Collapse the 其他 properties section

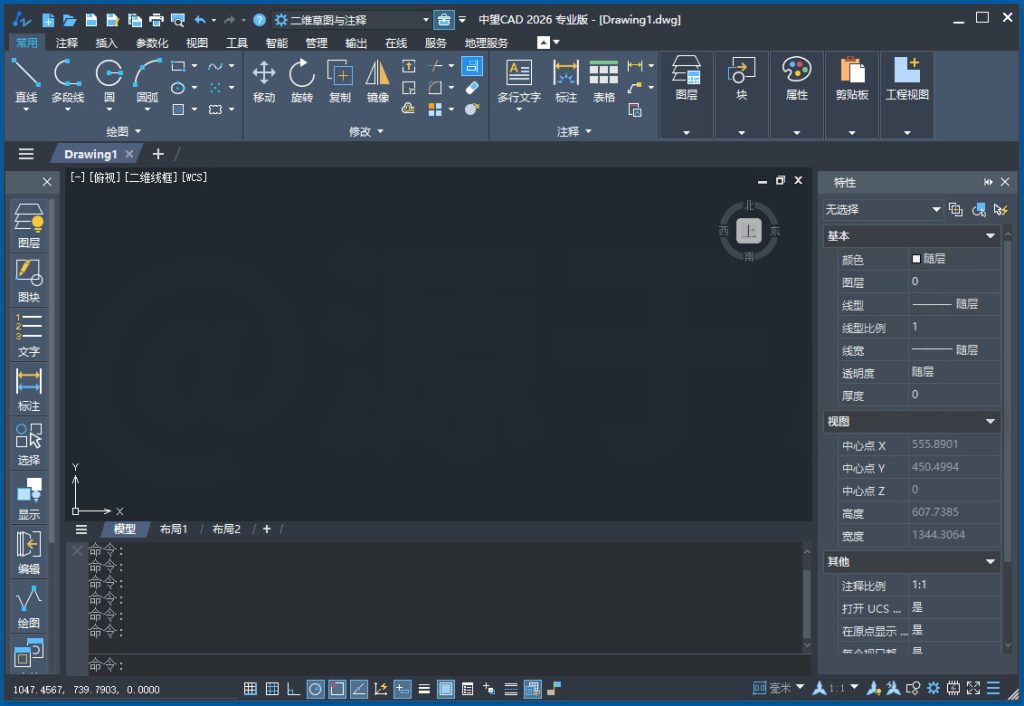[x=990, y=561]
